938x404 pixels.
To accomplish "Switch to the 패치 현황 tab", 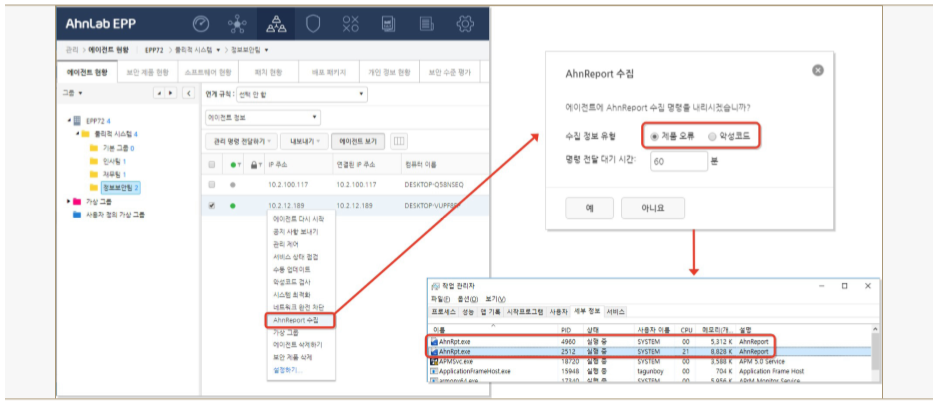I will click(267, 72).
